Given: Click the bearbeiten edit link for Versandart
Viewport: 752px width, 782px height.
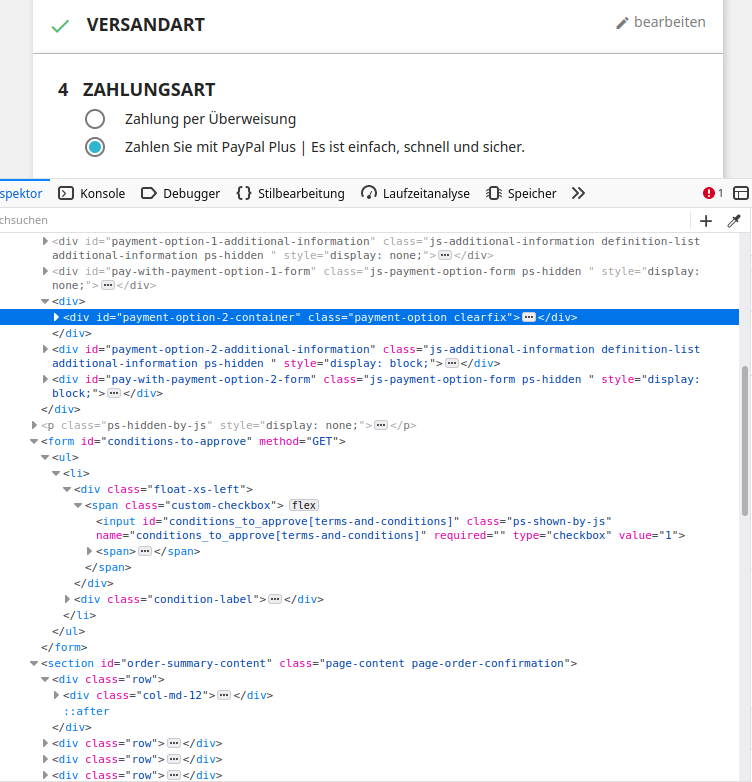Looking at the screenshot, I should click(x=661, y=22).
